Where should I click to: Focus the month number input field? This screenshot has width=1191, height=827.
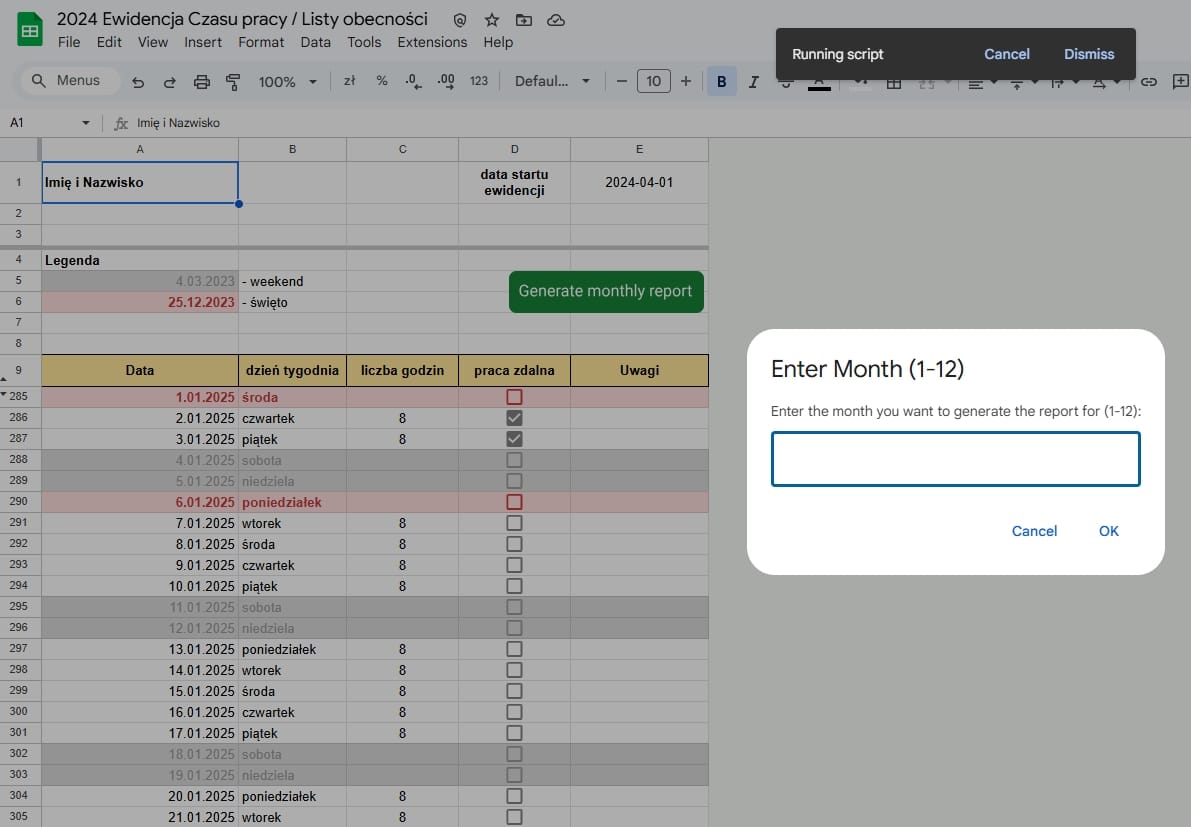tap(956, 459)
